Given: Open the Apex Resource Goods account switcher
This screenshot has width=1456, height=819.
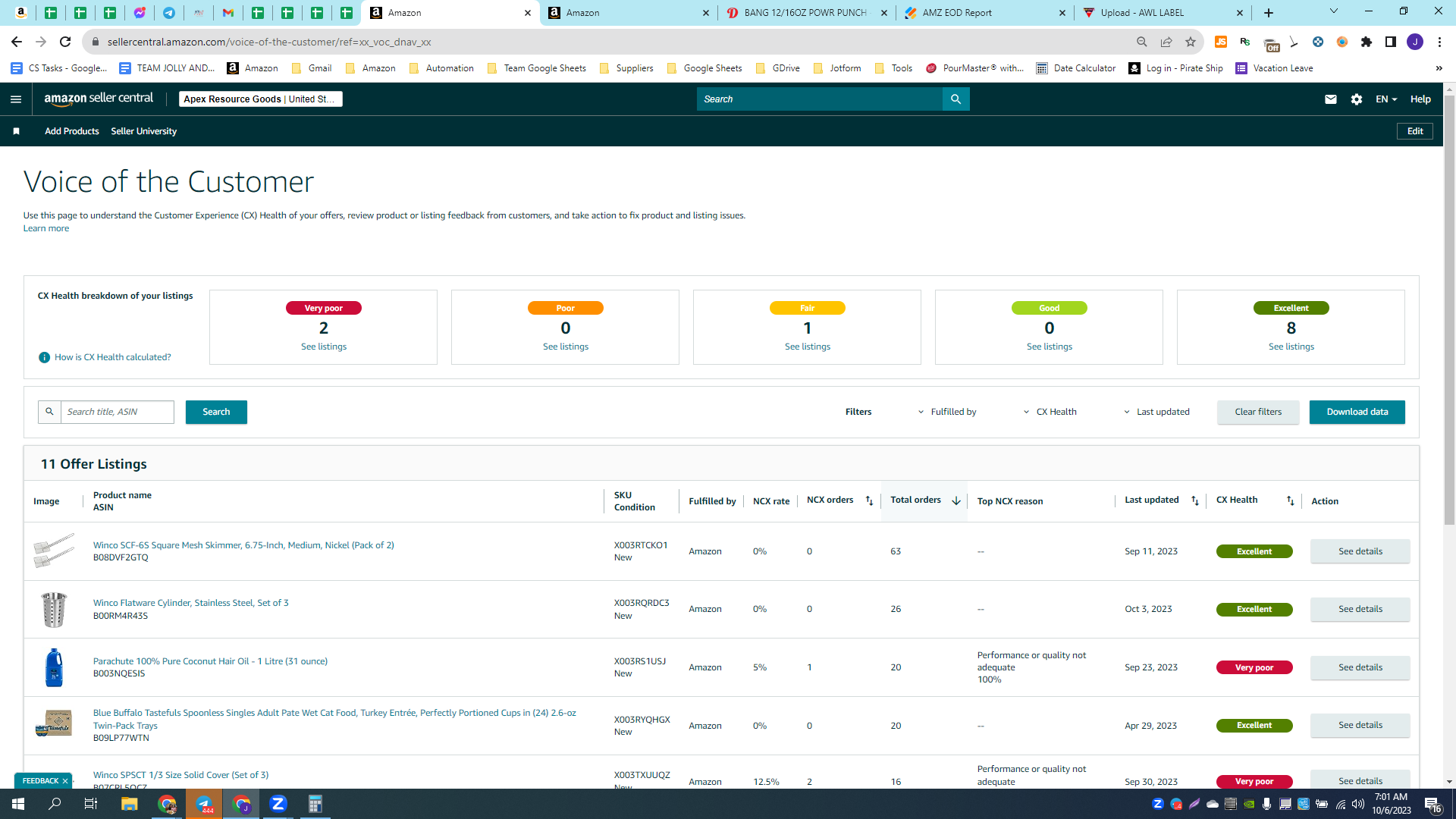Looking at the screenshot, I should 260,99.
